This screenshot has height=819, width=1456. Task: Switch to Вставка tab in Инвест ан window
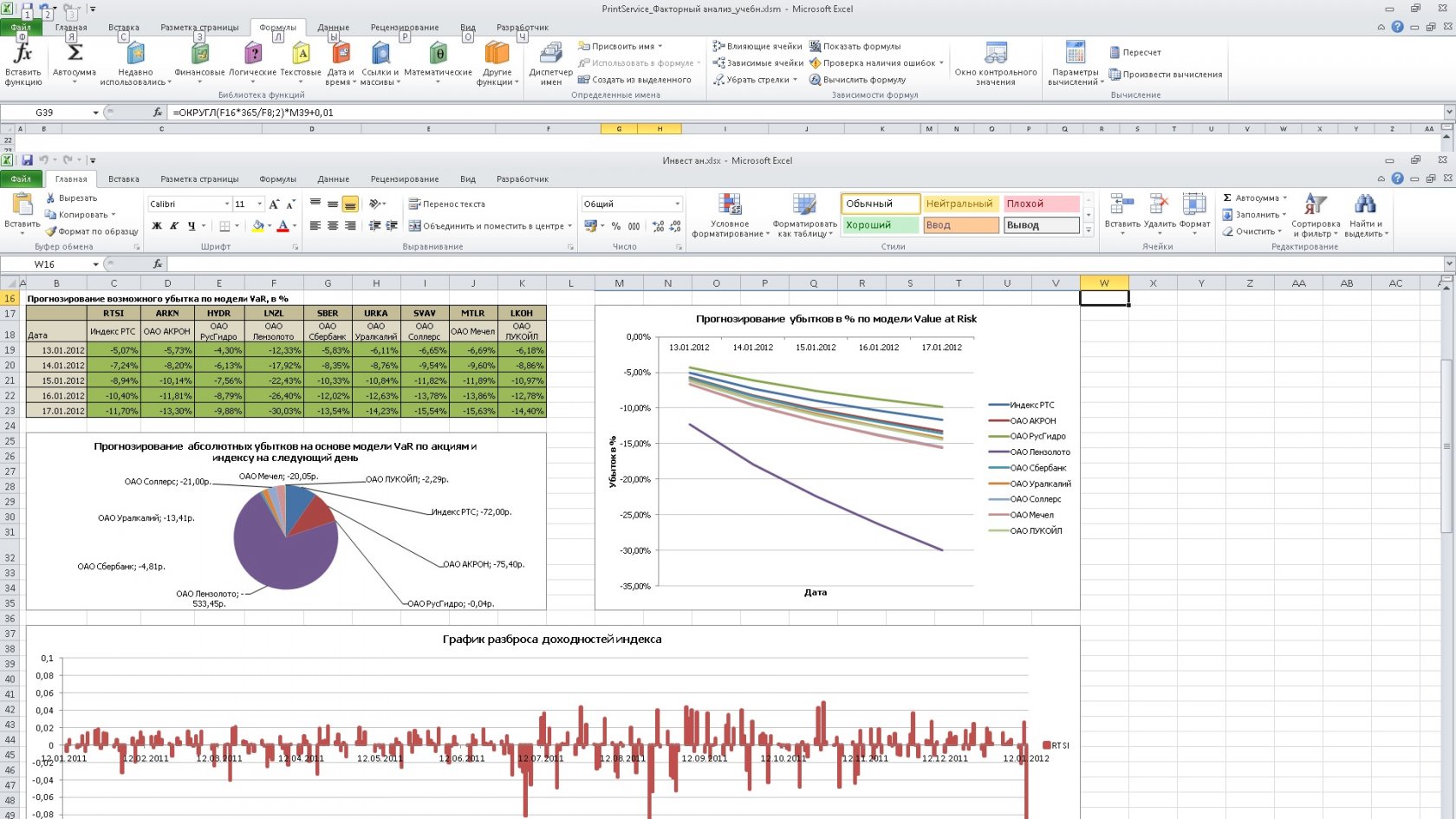click(x=124, y=179)
